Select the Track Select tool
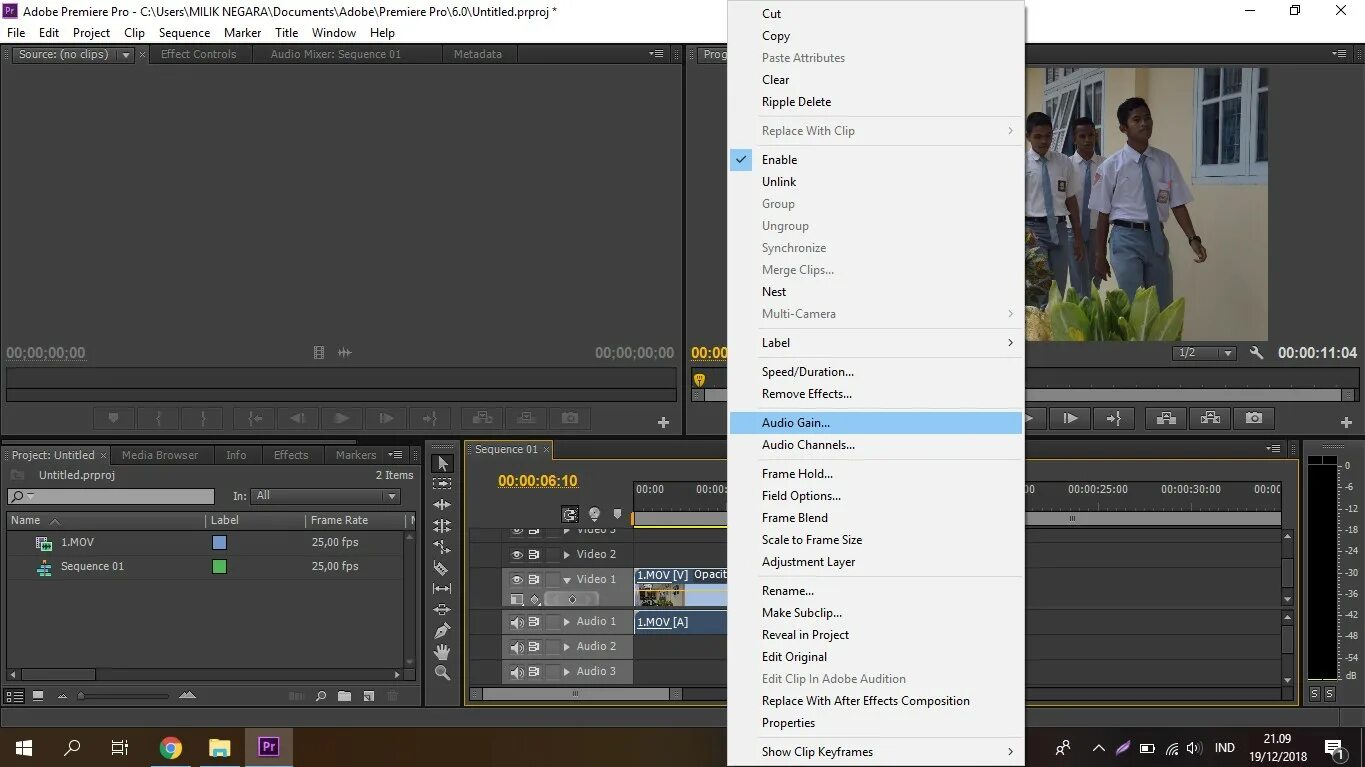This screenshot has height=767, width=1365. [x=442, y=484]
